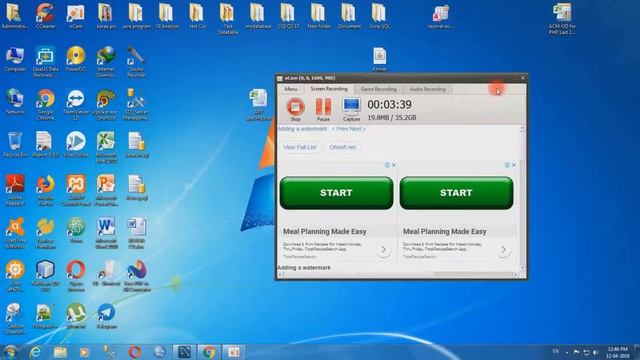Open the taskbar clock and date
Viewport: 640px width, 360px height.
618,352
